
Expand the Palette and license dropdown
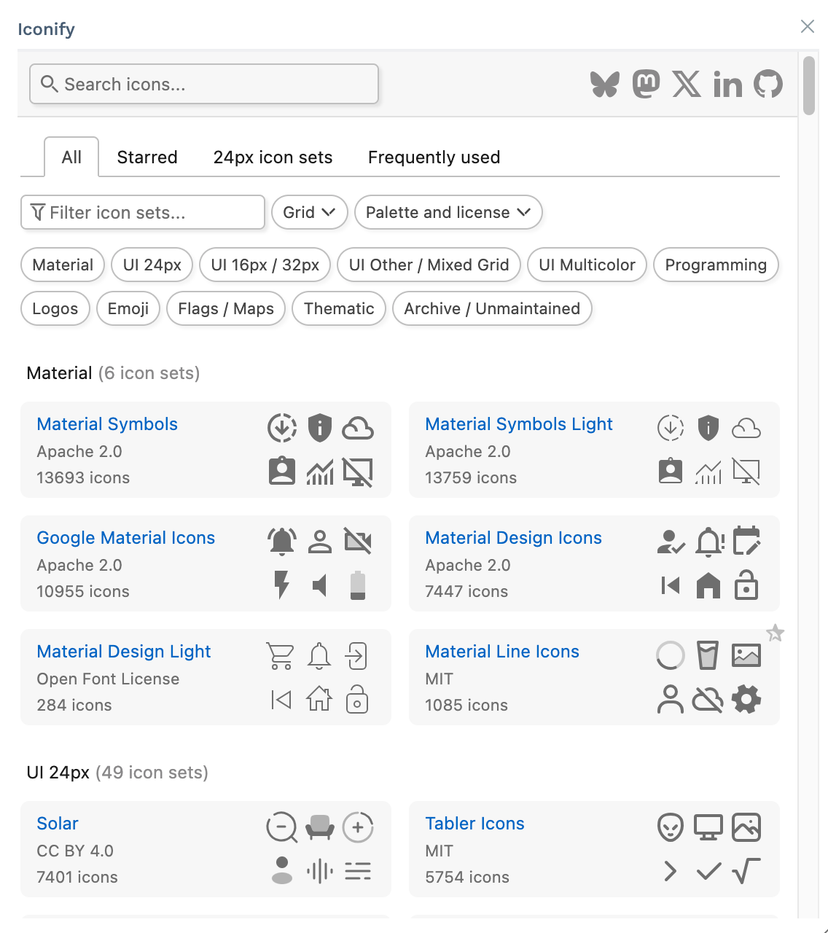click(x=448, y=212)
